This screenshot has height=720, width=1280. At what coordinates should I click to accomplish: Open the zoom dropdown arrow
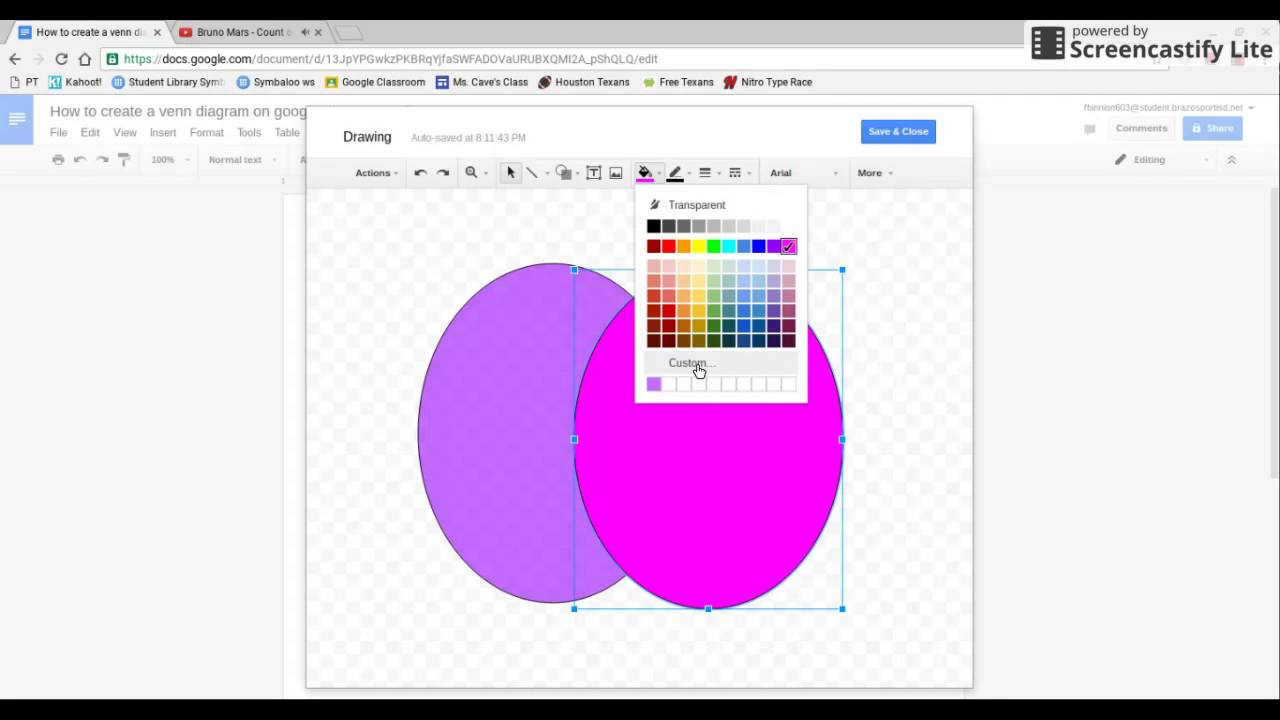pos(486,174)
